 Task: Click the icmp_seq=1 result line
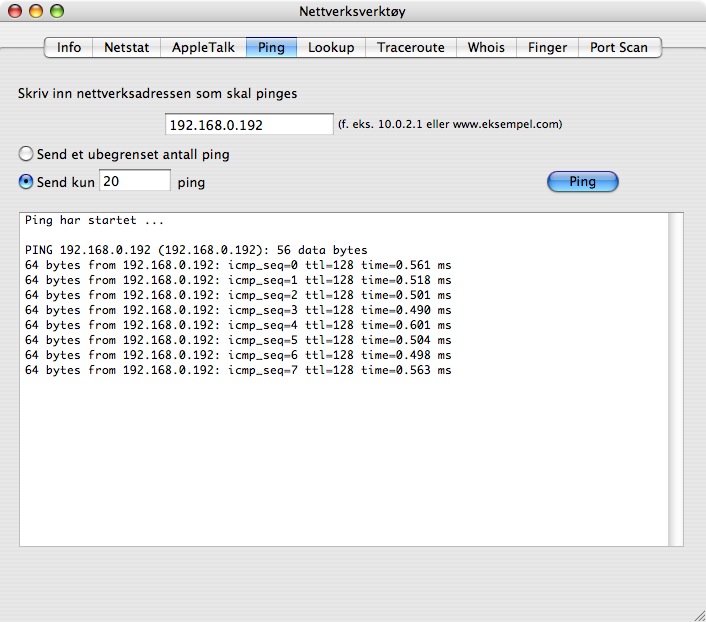(238, 280)
